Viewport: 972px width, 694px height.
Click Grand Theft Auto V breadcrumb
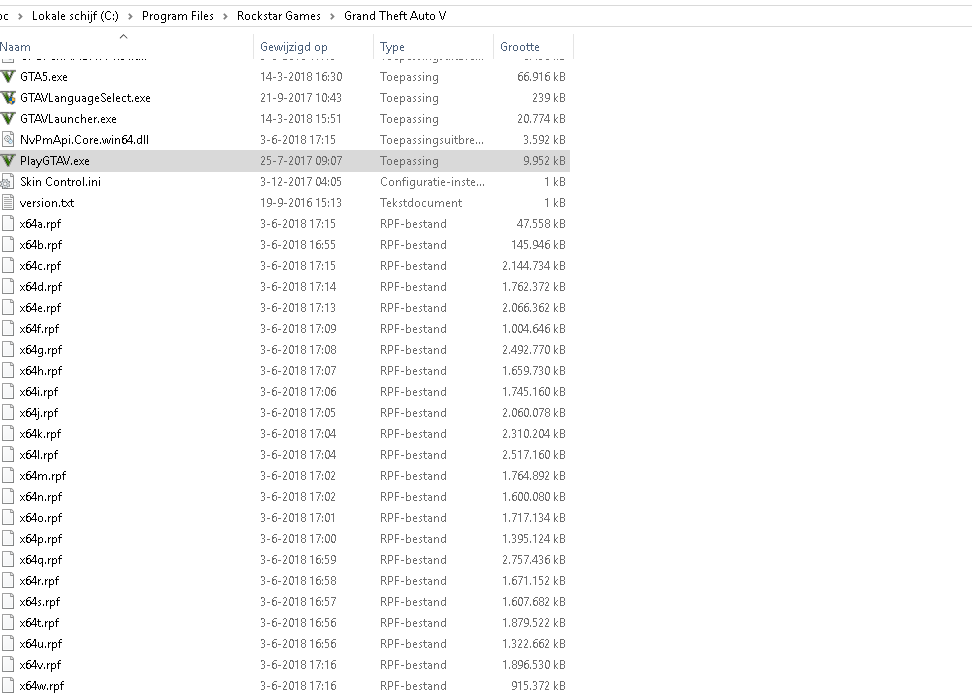(395, 16)
